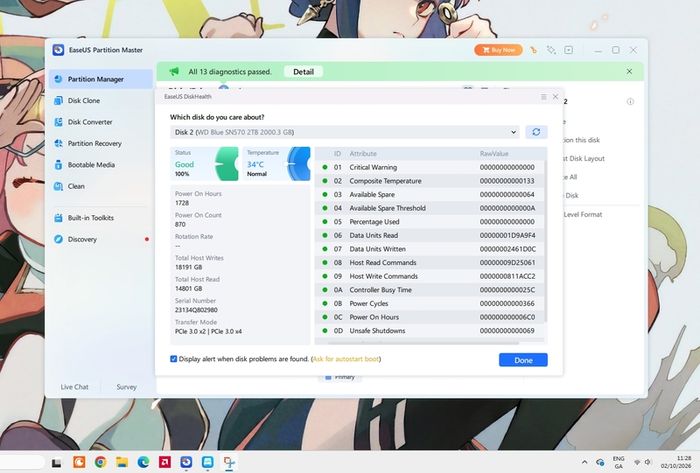Select the Available Spare Threshold row
700x473 pixels.
tap(430, 208)
